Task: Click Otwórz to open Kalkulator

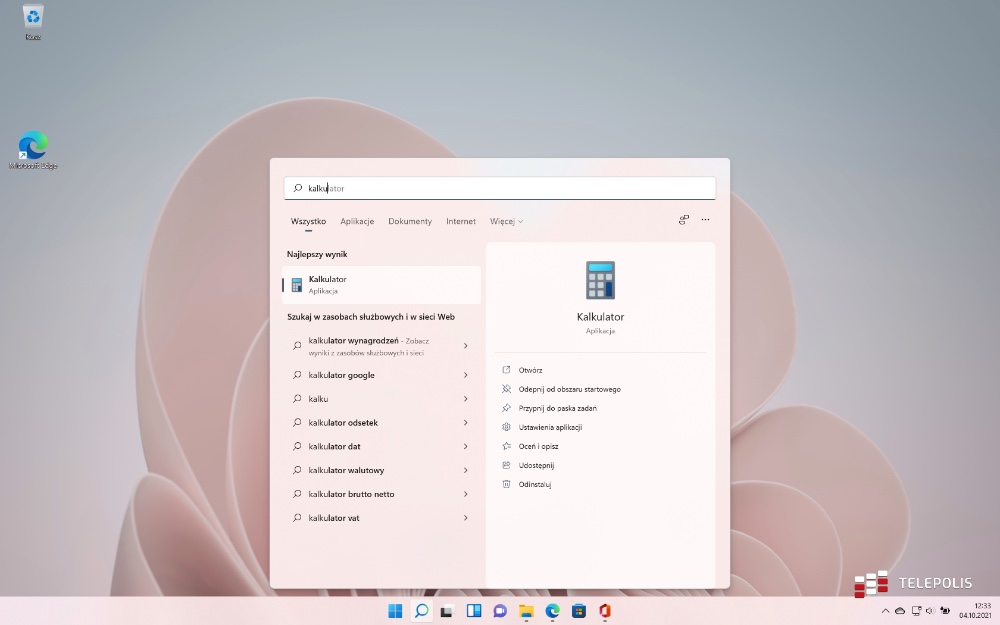Action: pyautogui.click(x=530, y=370)
